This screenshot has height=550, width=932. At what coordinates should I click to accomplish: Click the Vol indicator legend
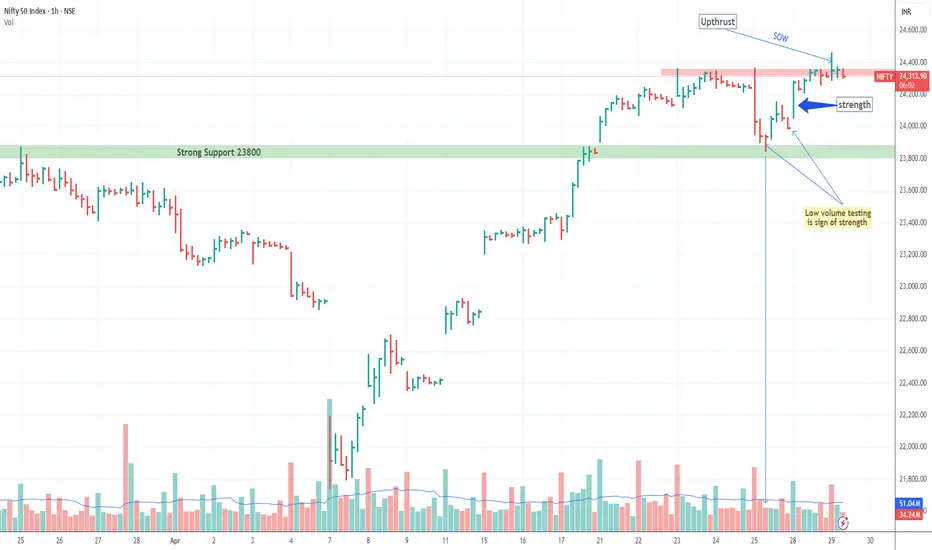point(8,23)
